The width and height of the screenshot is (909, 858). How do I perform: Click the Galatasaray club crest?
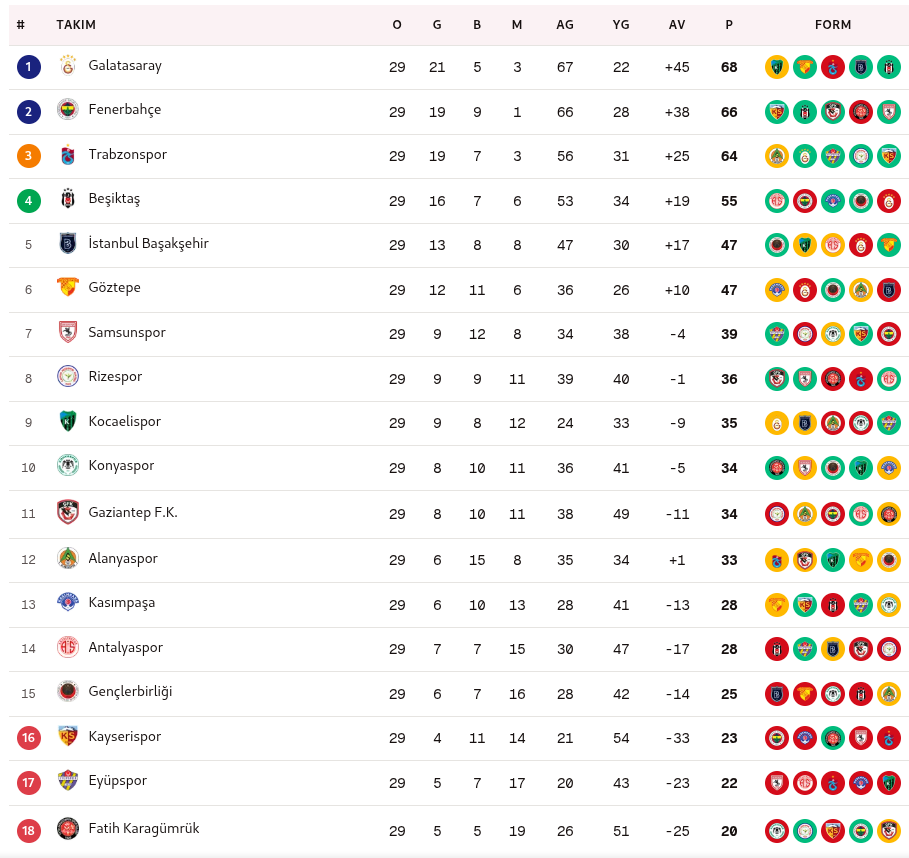(68, 66)
